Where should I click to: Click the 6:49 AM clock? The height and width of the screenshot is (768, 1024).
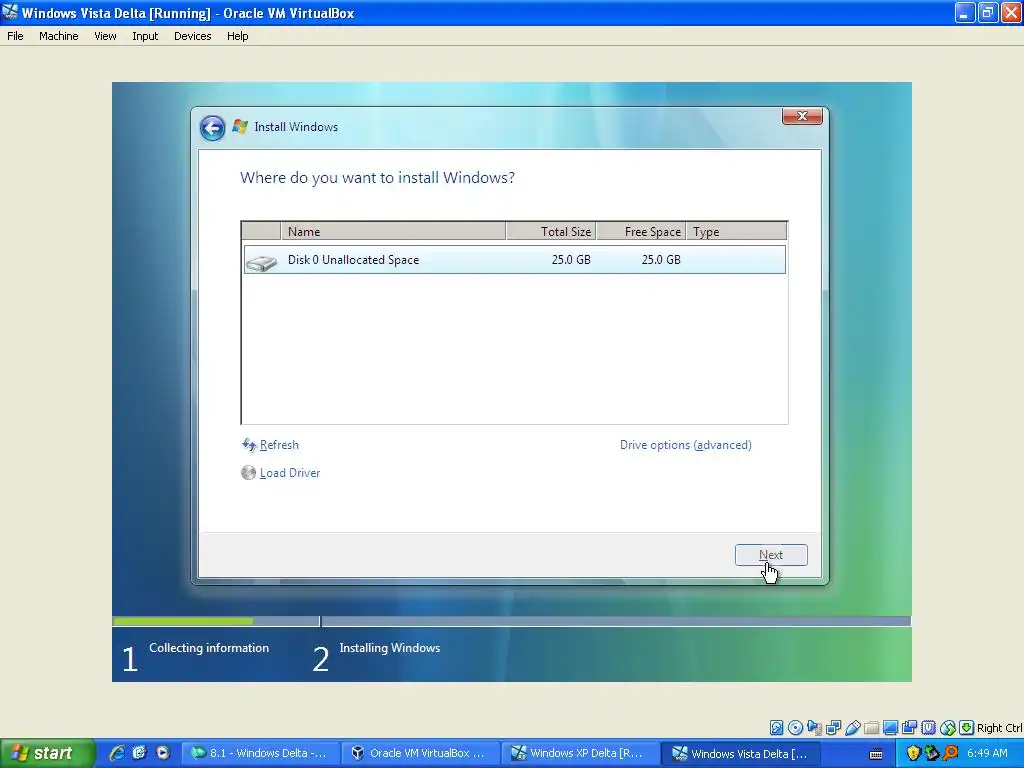pyautogui.click(x=987, y=753)
